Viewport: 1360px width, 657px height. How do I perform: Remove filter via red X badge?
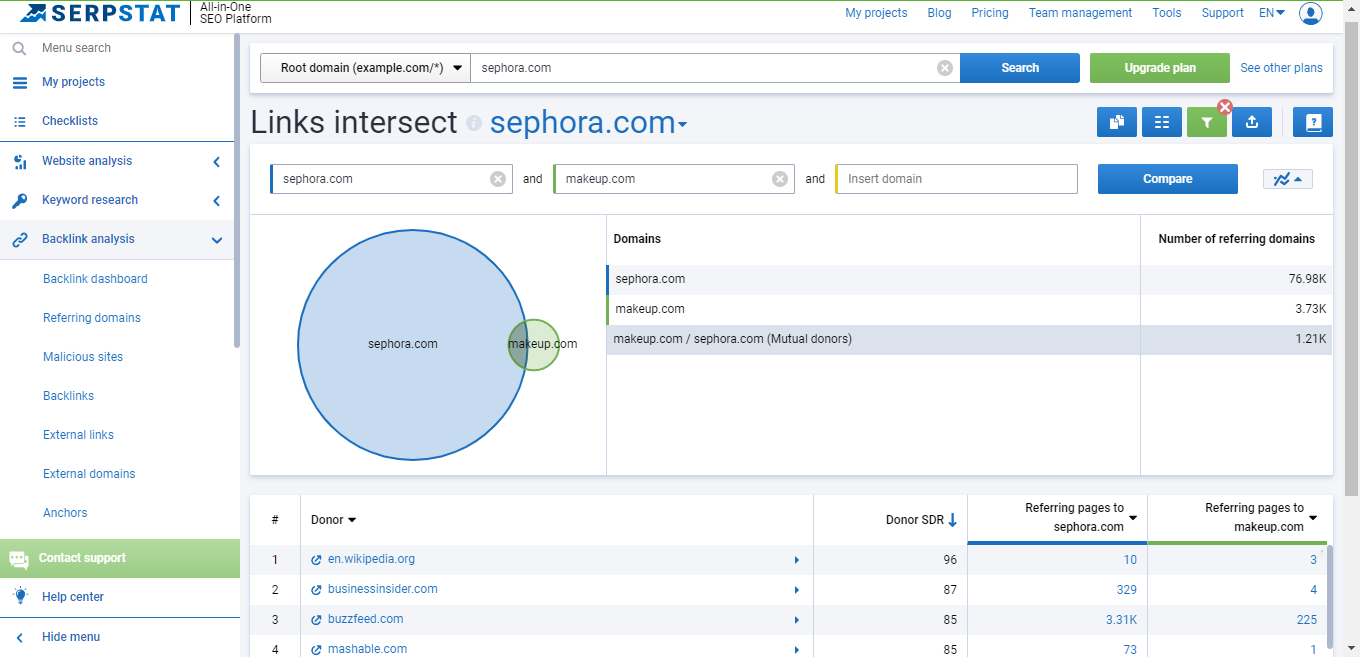point(1225,107)
